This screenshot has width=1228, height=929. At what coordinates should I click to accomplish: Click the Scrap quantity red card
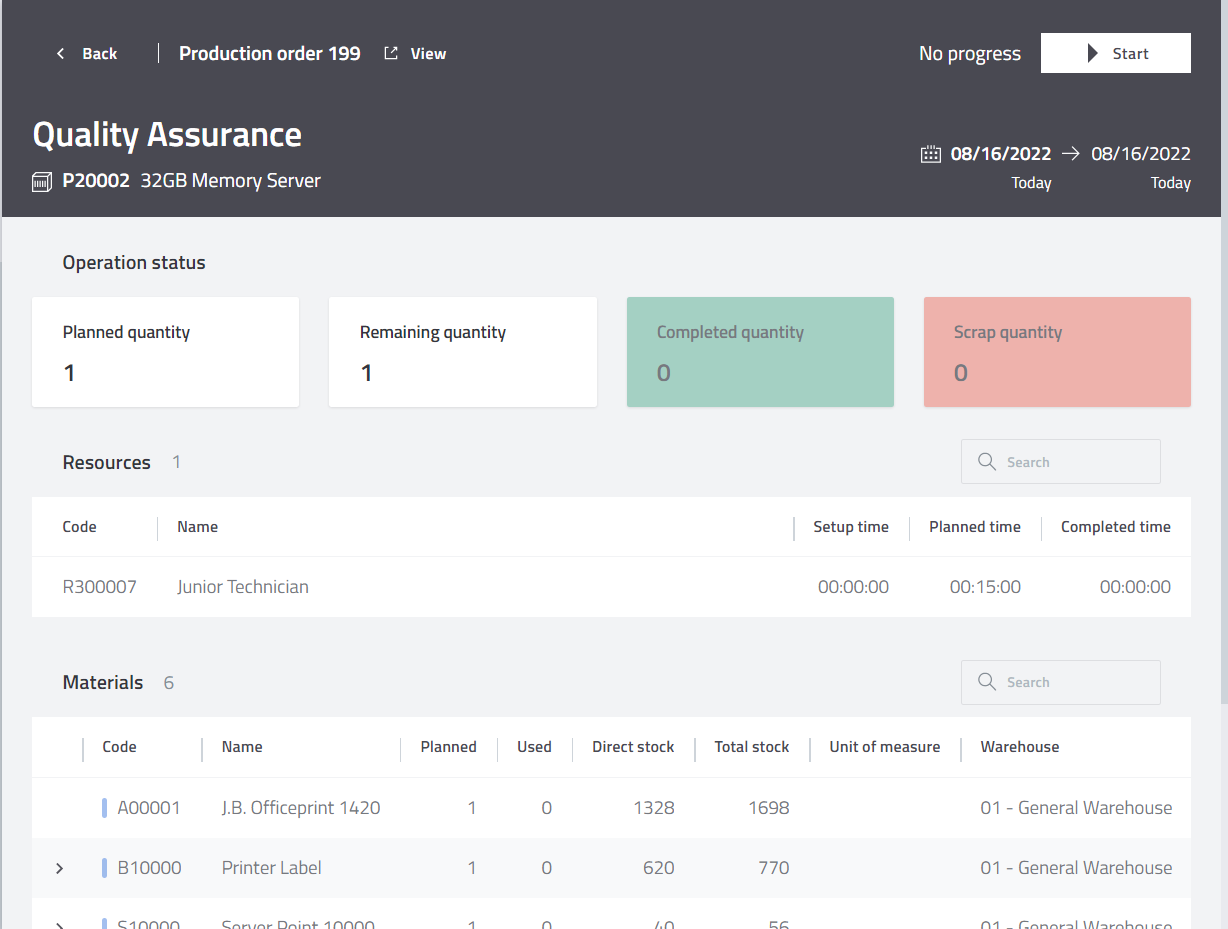1057,352
